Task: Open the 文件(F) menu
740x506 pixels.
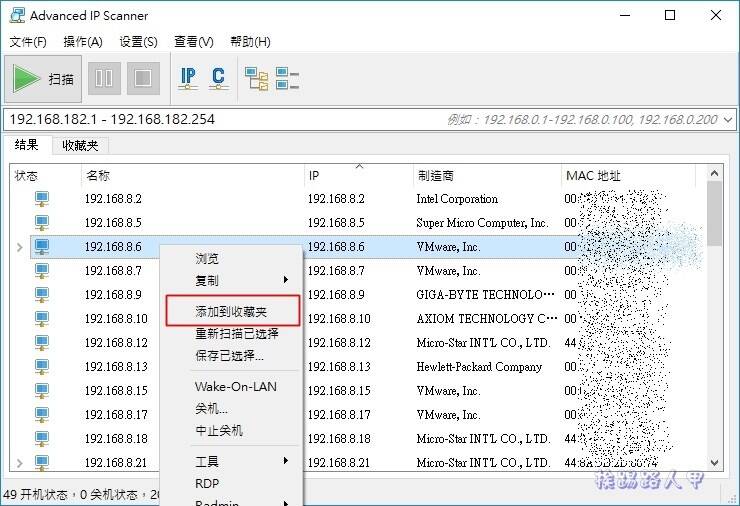Action: (x=28, y=42)
